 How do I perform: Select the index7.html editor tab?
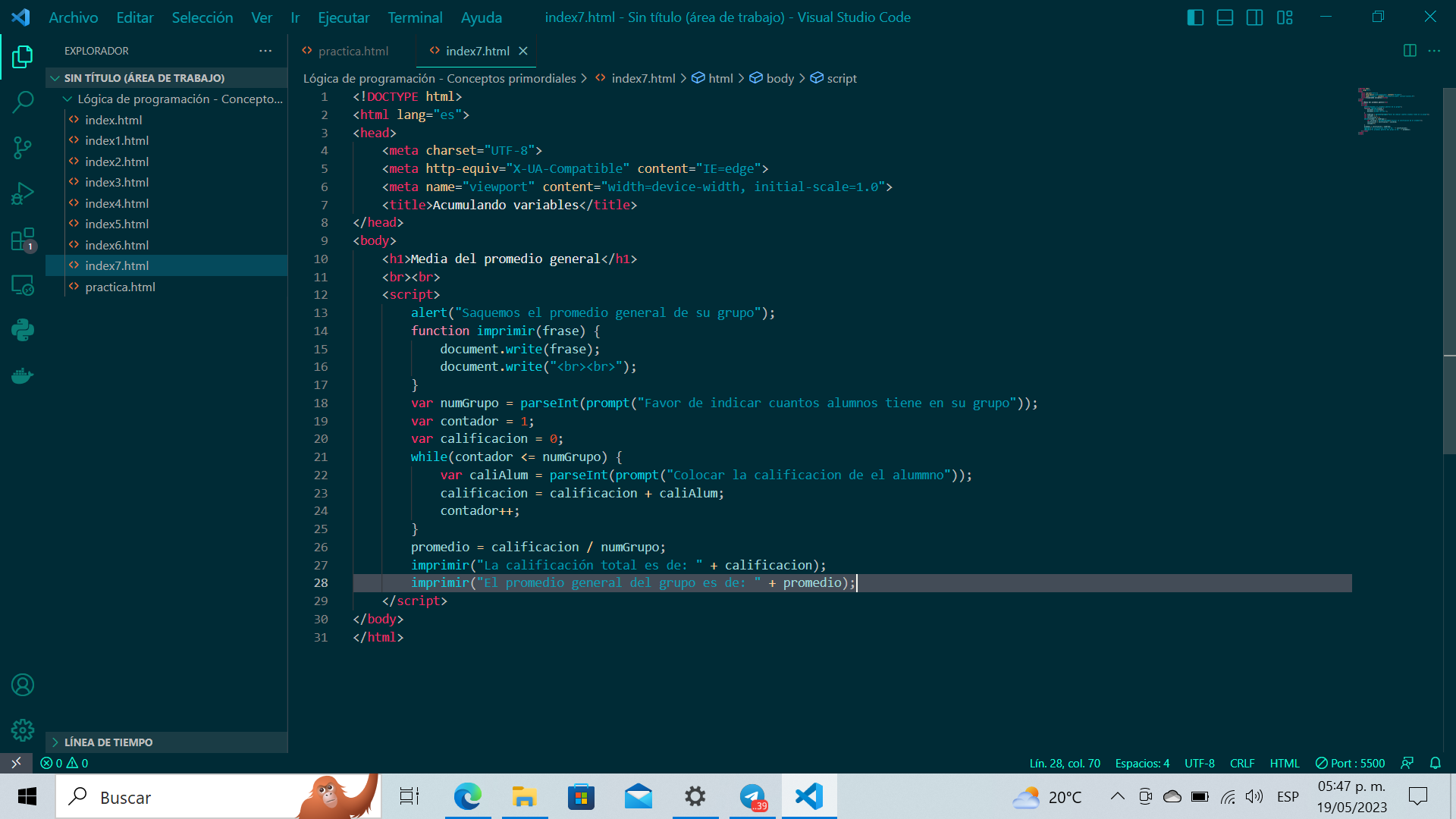point(476,51)
